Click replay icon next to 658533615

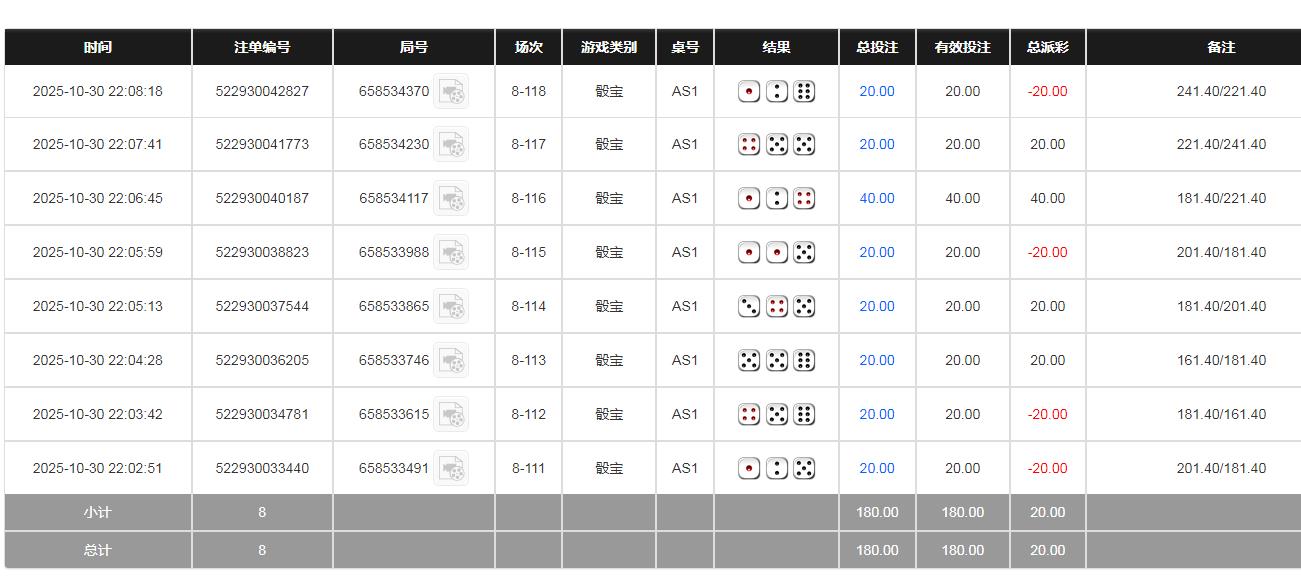[x=451, y=415]
